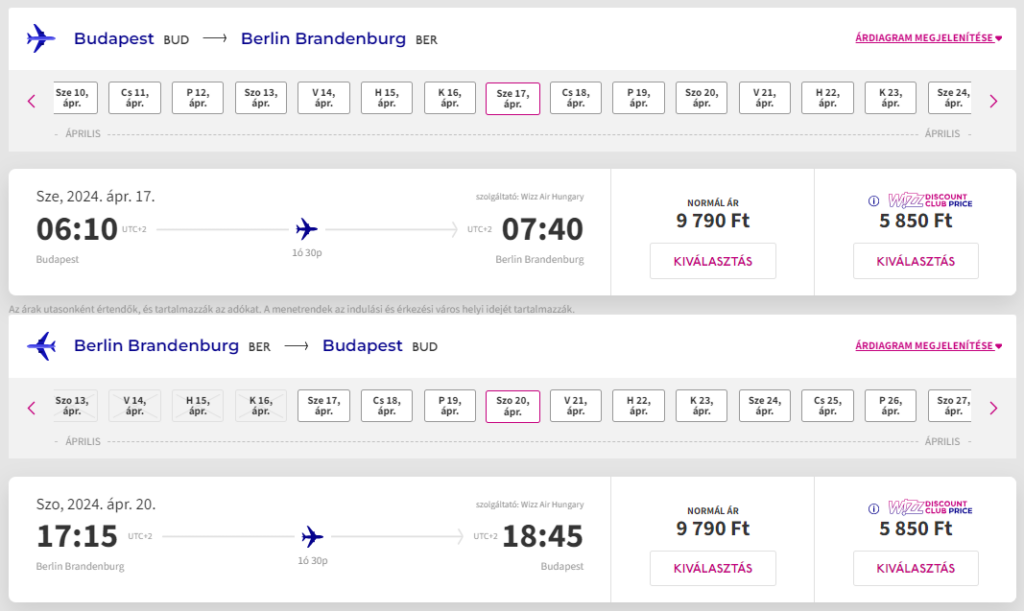The height and width of the screenshot is (611, 1024).
Task: Choose return Discount Club Kiválasztás button
Action: pos(915,568)
